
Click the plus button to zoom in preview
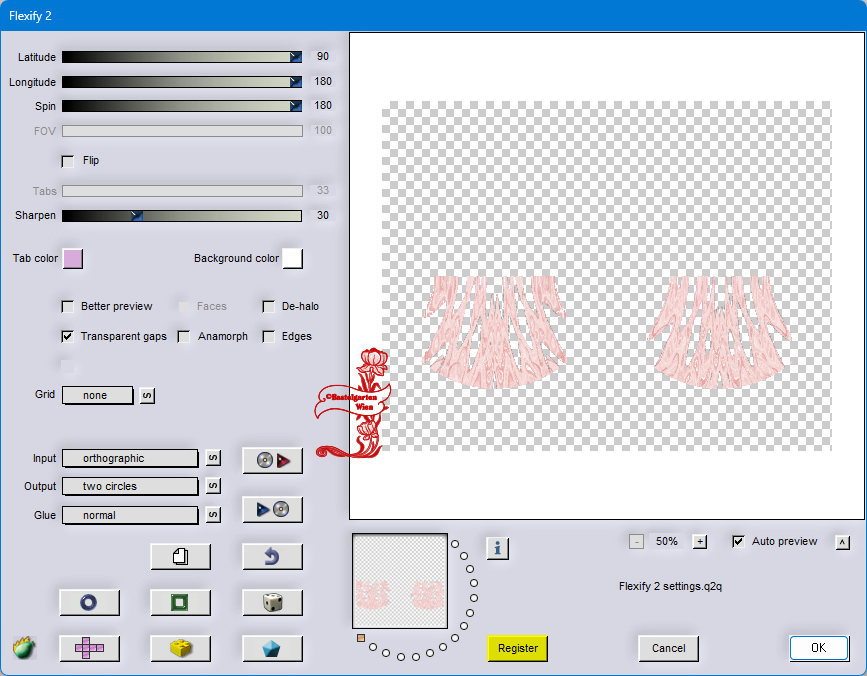pyautogui.click(x=700, y=541)
